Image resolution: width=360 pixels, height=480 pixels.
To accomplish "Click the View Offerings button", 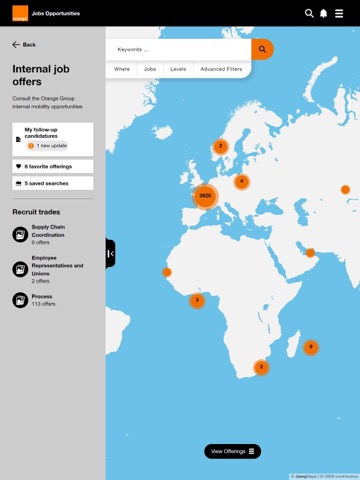I will click(x=232, y=451).
